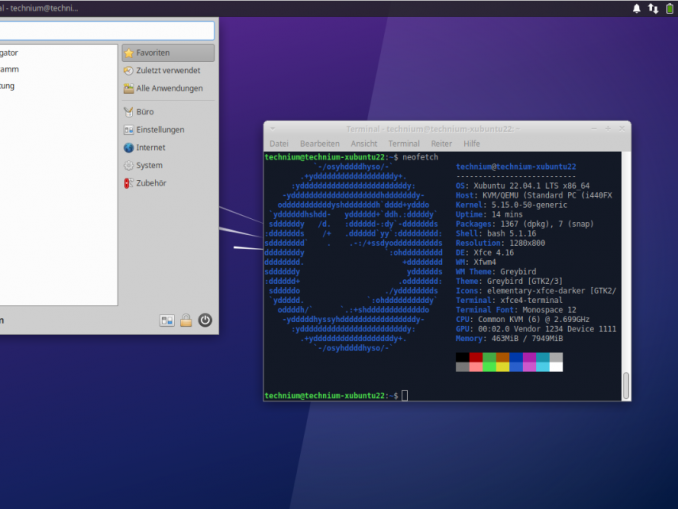The image size is (678, 509).
Task: Click the Terminal window scrollbar handle
Action: [x=626, y=385]
